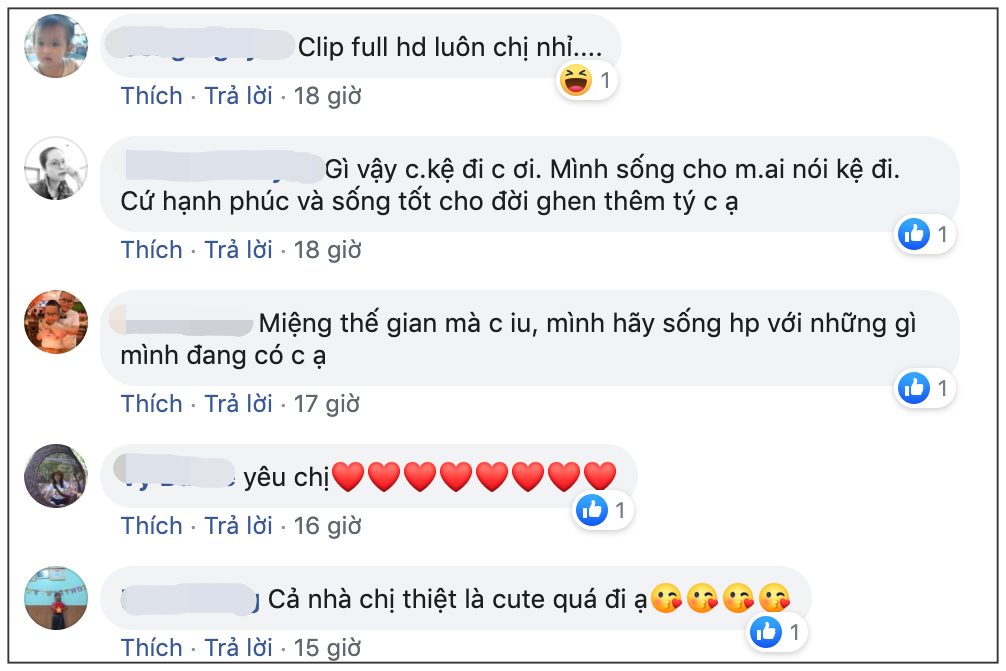This screenshot has height=671, width=1006.
Task: Click like reaction on 'yêu chị' comment
Action: coord(592,510)
